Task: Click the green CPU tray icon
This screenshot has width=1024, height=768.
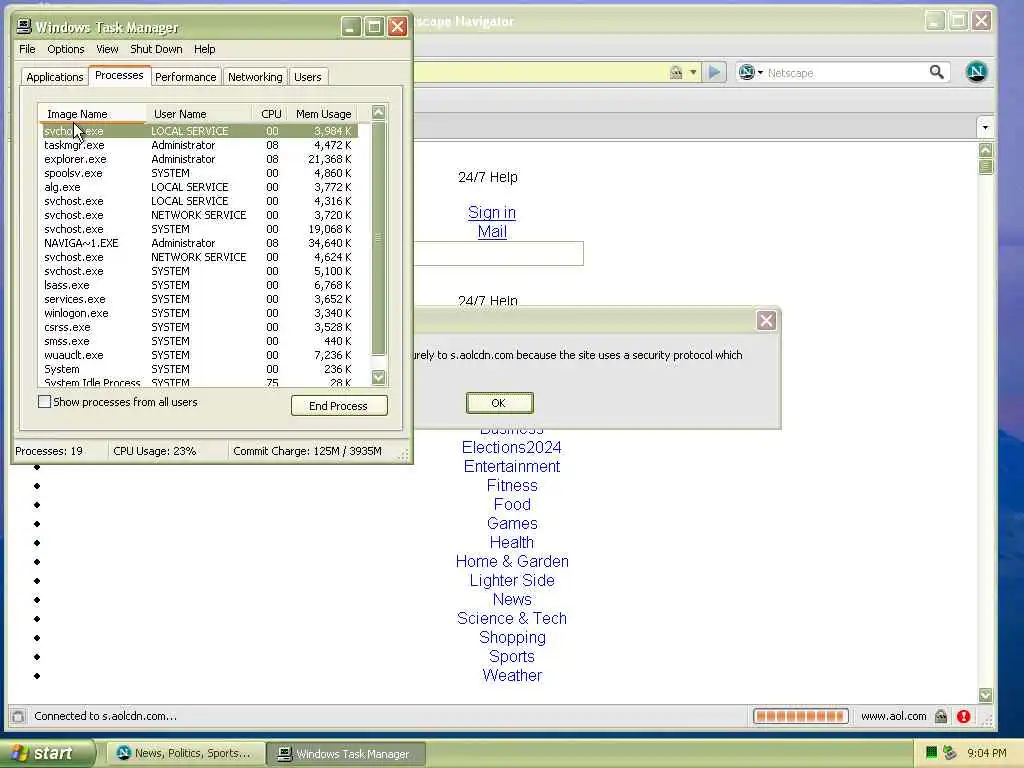Action: [x=932, y=753]
